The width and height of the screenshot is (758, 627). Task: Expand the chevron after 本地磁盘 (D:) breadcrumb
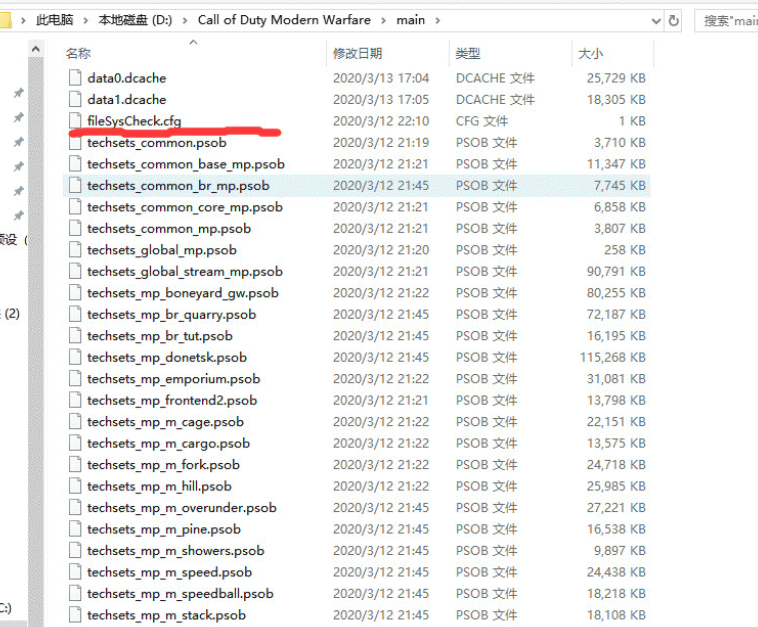[x=185, y=20]
